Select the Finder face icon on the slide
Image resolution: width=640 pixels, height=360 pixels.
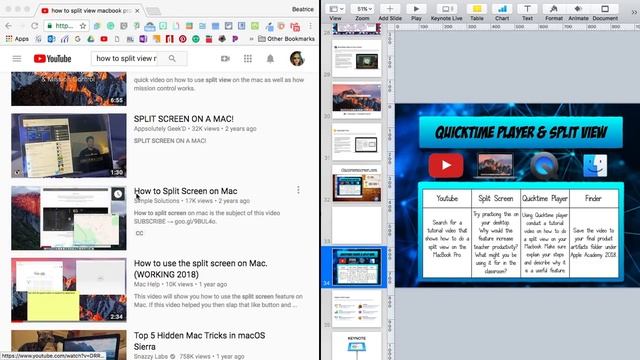pos(595,165)
